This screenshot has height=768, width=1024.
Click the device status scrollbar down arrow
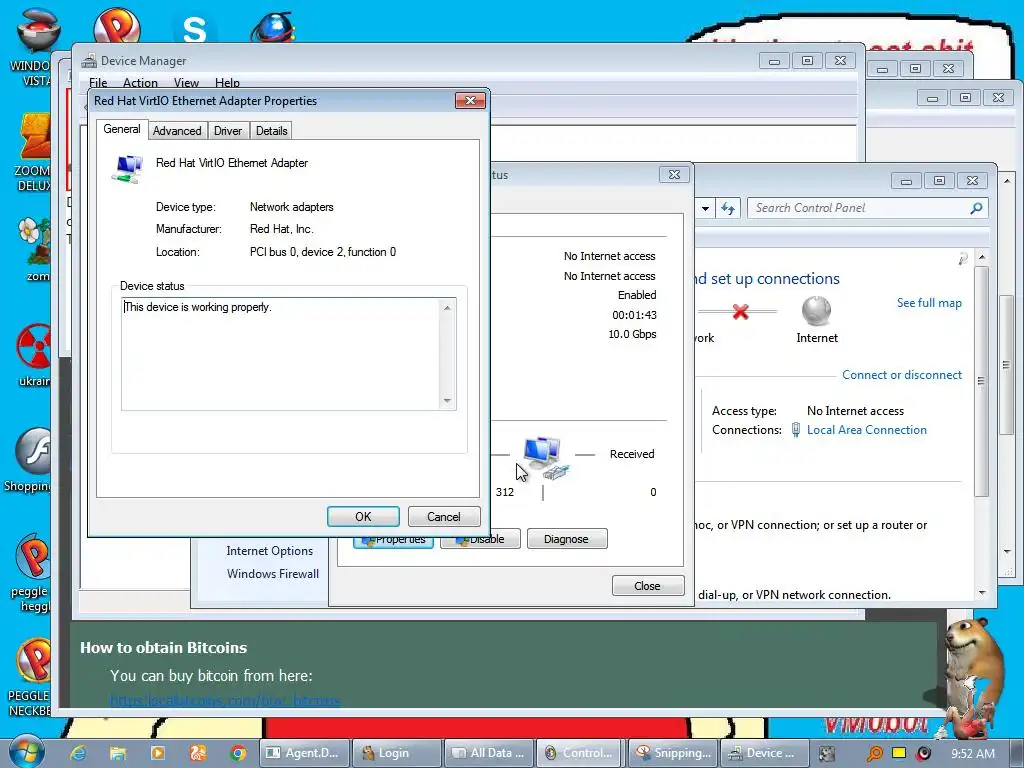(x=447, y=400)
